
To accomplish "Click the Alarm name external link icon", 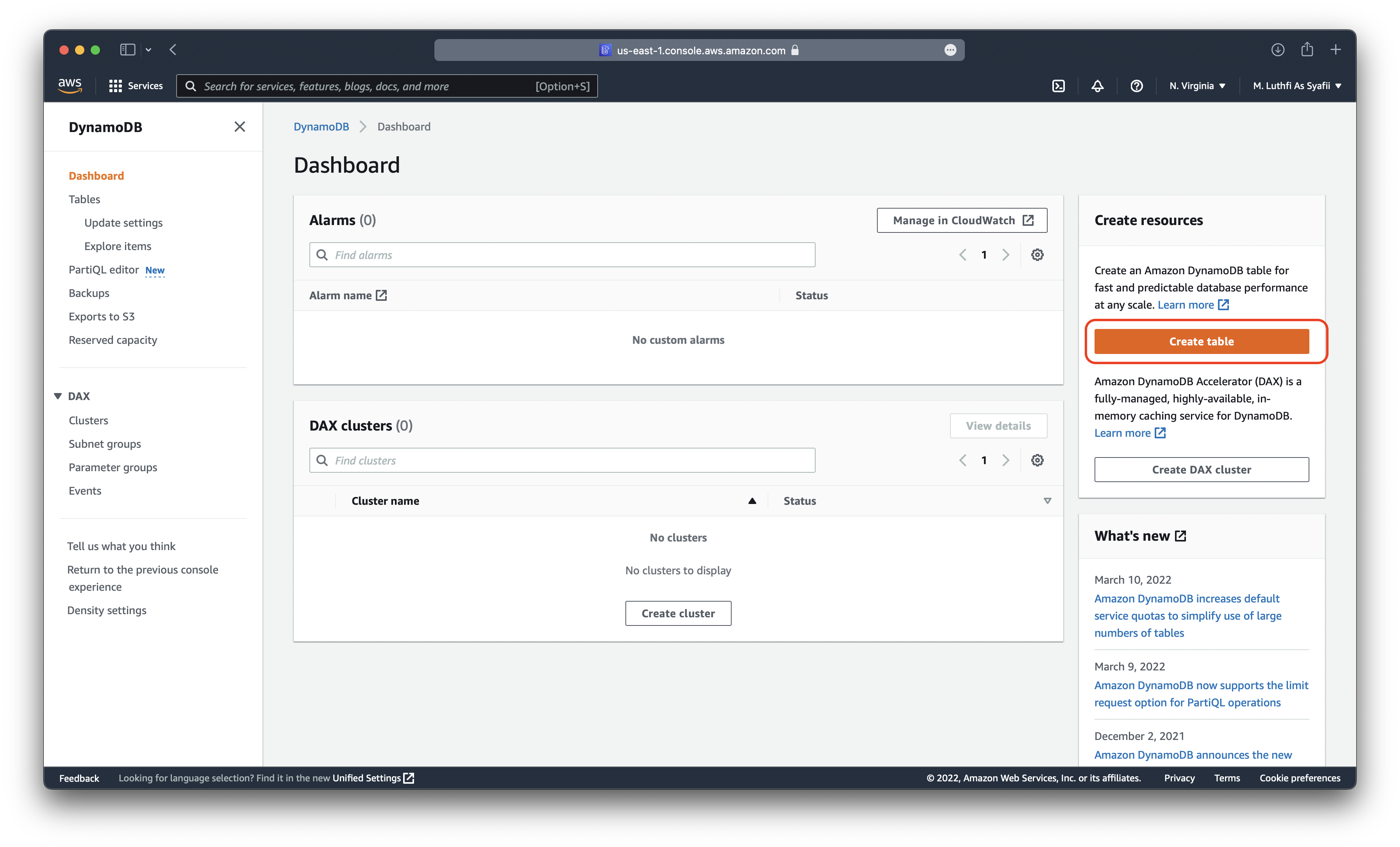I will coord(381,295).
